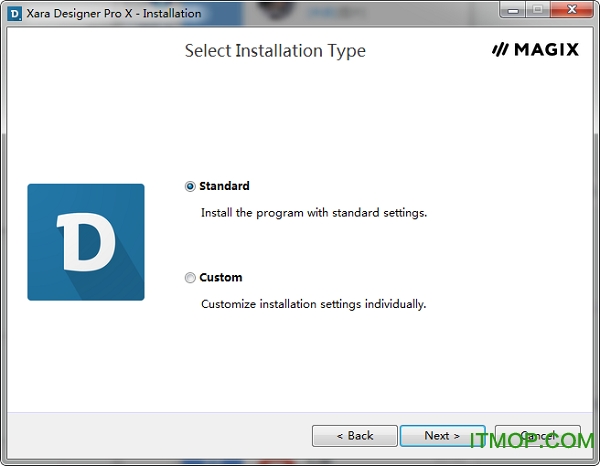Viewport: 600px width, 466px height.
Task: Go back with the Back button
Action: (355, 436)
